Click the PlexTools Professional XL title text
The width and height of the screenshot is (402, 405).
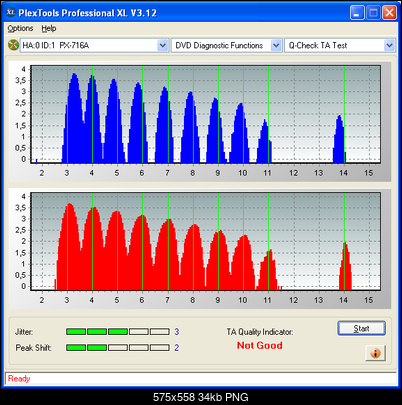88,13
